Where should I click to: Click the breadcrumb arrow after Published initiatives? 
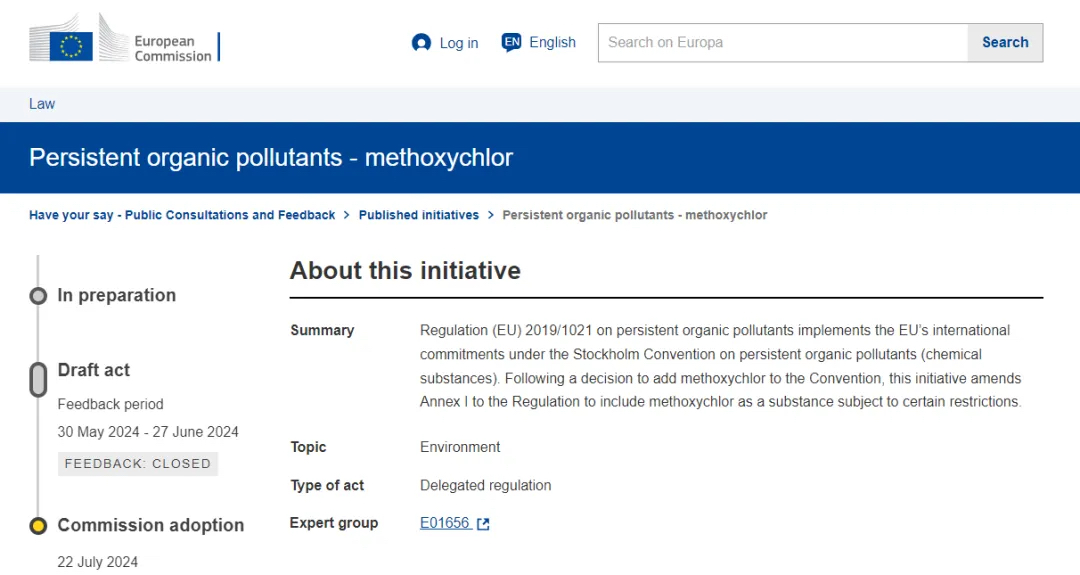[491, 215]
